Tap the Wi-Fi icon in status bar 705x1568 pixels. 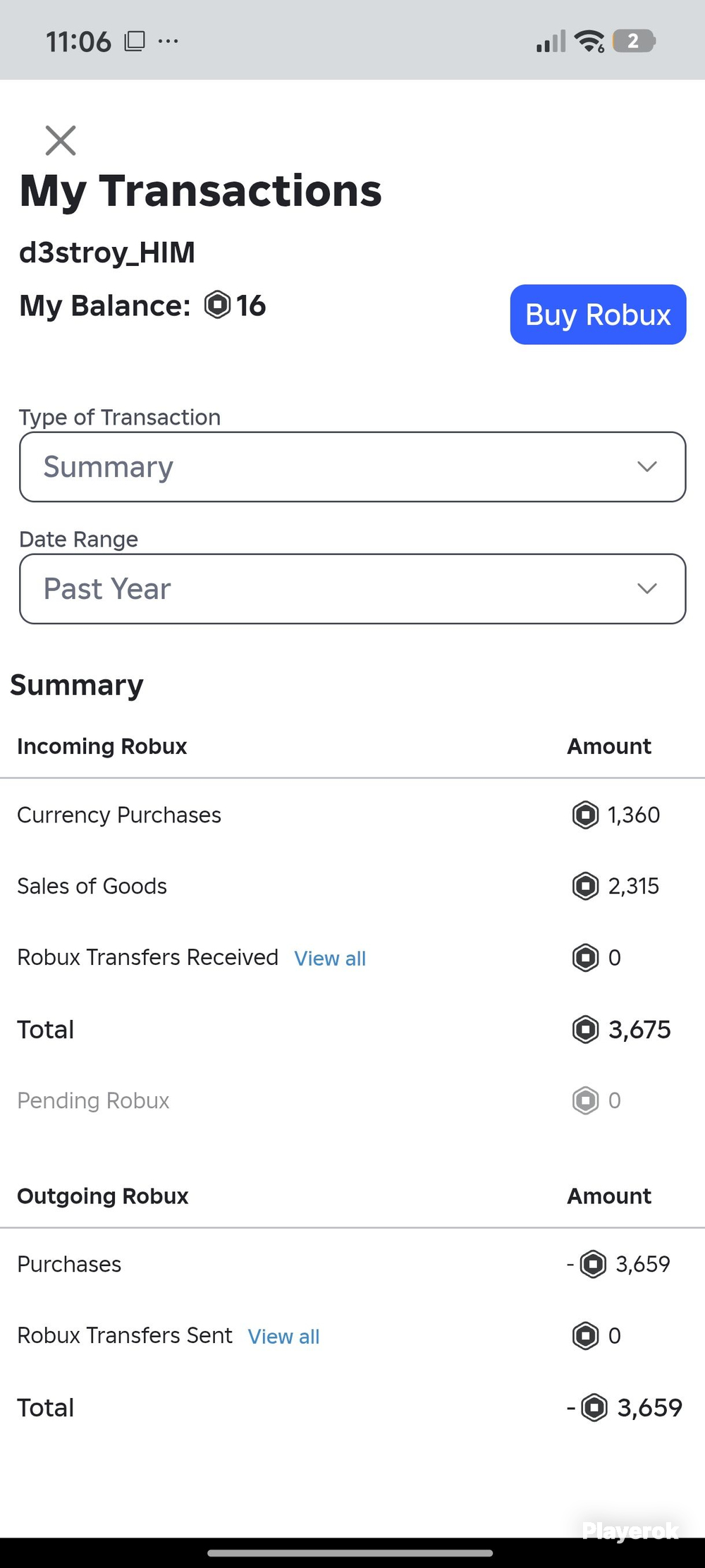(x=589, y=41)
